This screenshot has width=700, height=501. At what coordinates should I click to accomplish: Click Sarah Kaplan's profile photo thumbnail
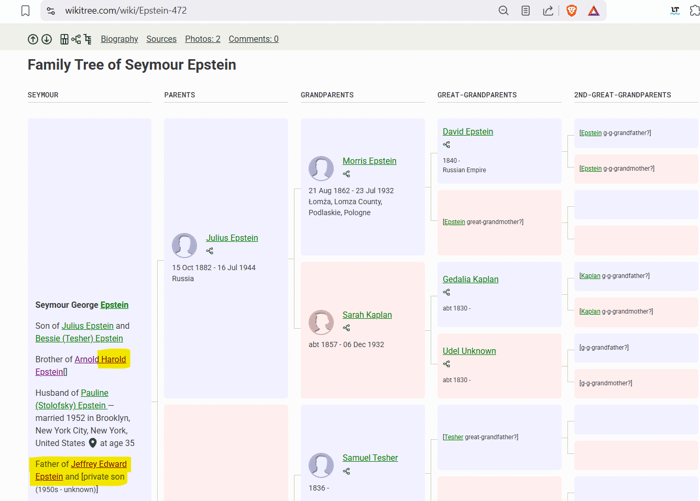point(321,322)
